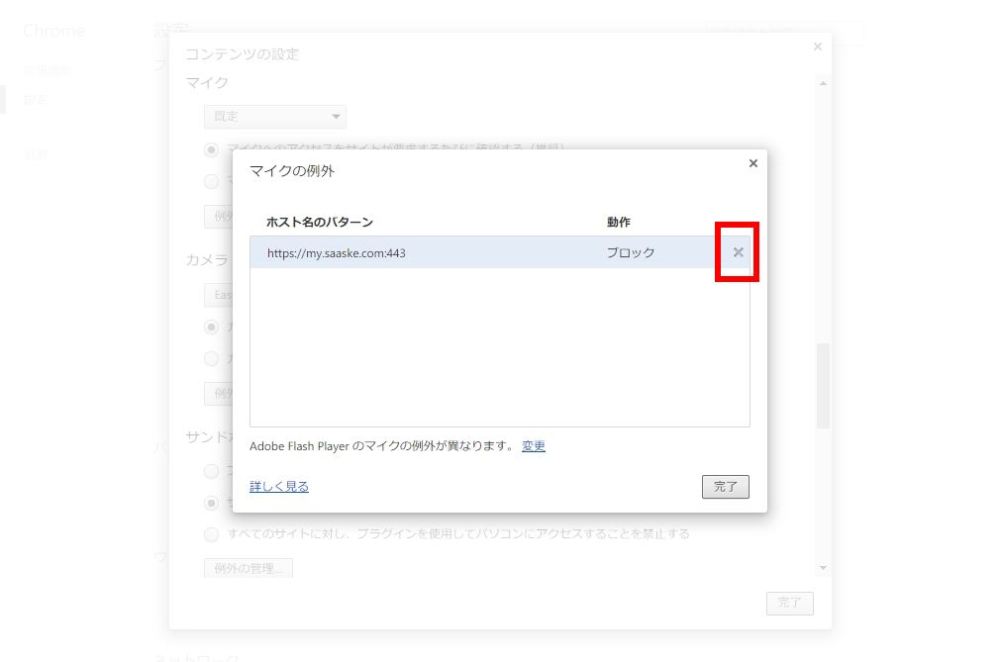Click the ホスト名のパターン column header
1000x662 pixels.
click(320, 222)
